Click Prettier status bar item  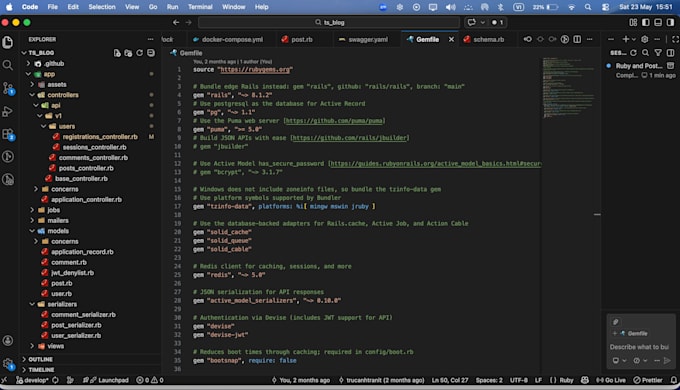pyautogui.click(x=648, y=380)
